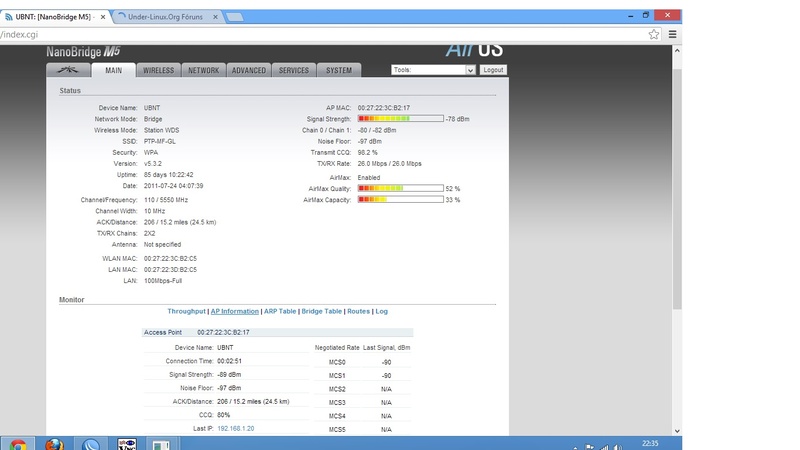
Task: Click the AirMax Capacity bar
Action: click(x=401, y=199)
